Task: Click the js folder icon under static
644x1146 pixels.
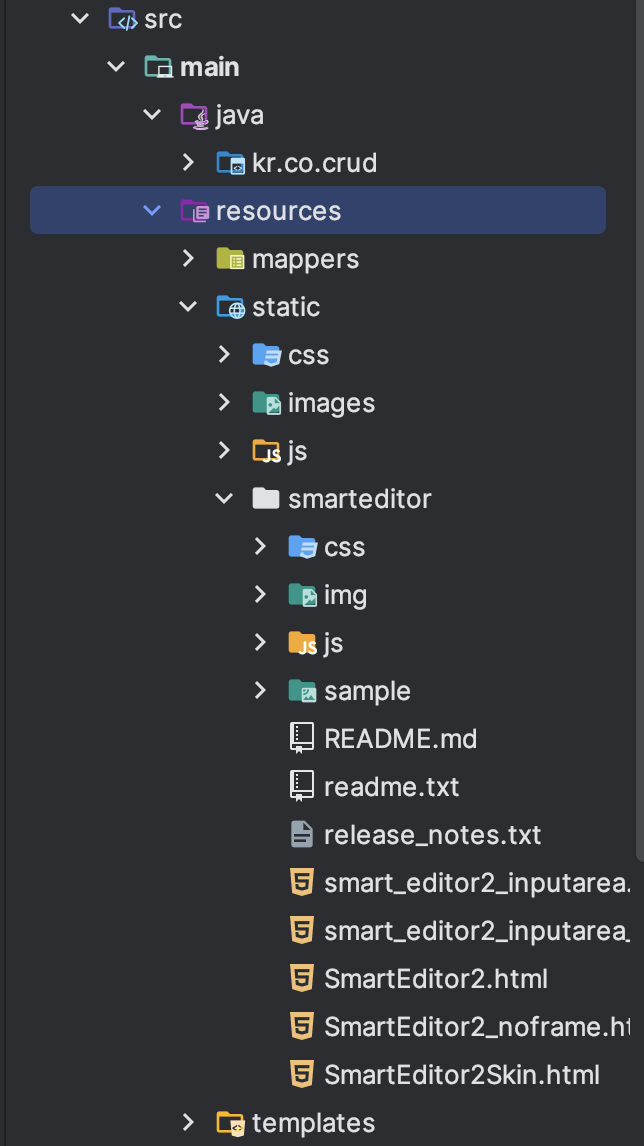Action: pos(267,451)
